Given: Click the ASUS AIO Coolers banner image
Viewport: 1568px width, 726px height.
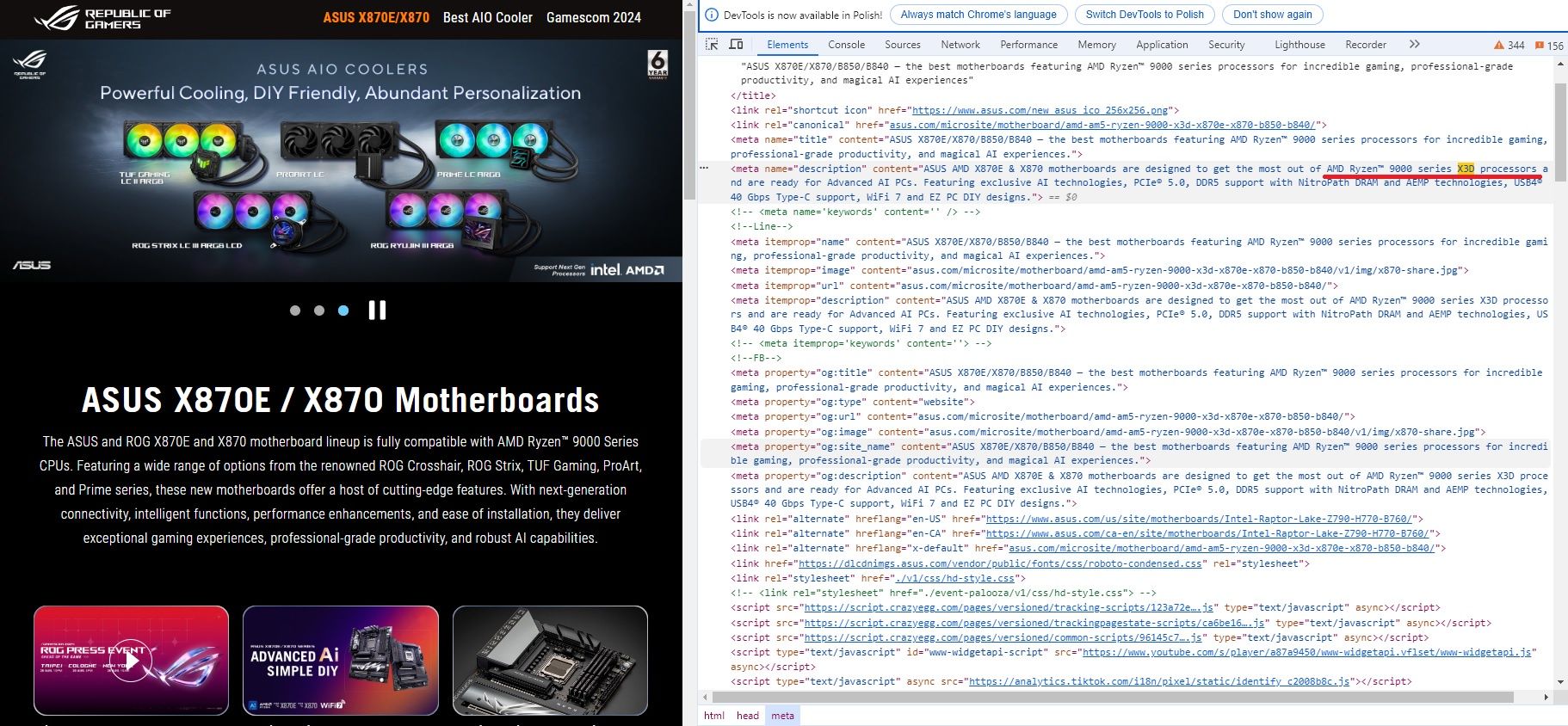Looking at the screenshot, I should click(x=341, y=161).
